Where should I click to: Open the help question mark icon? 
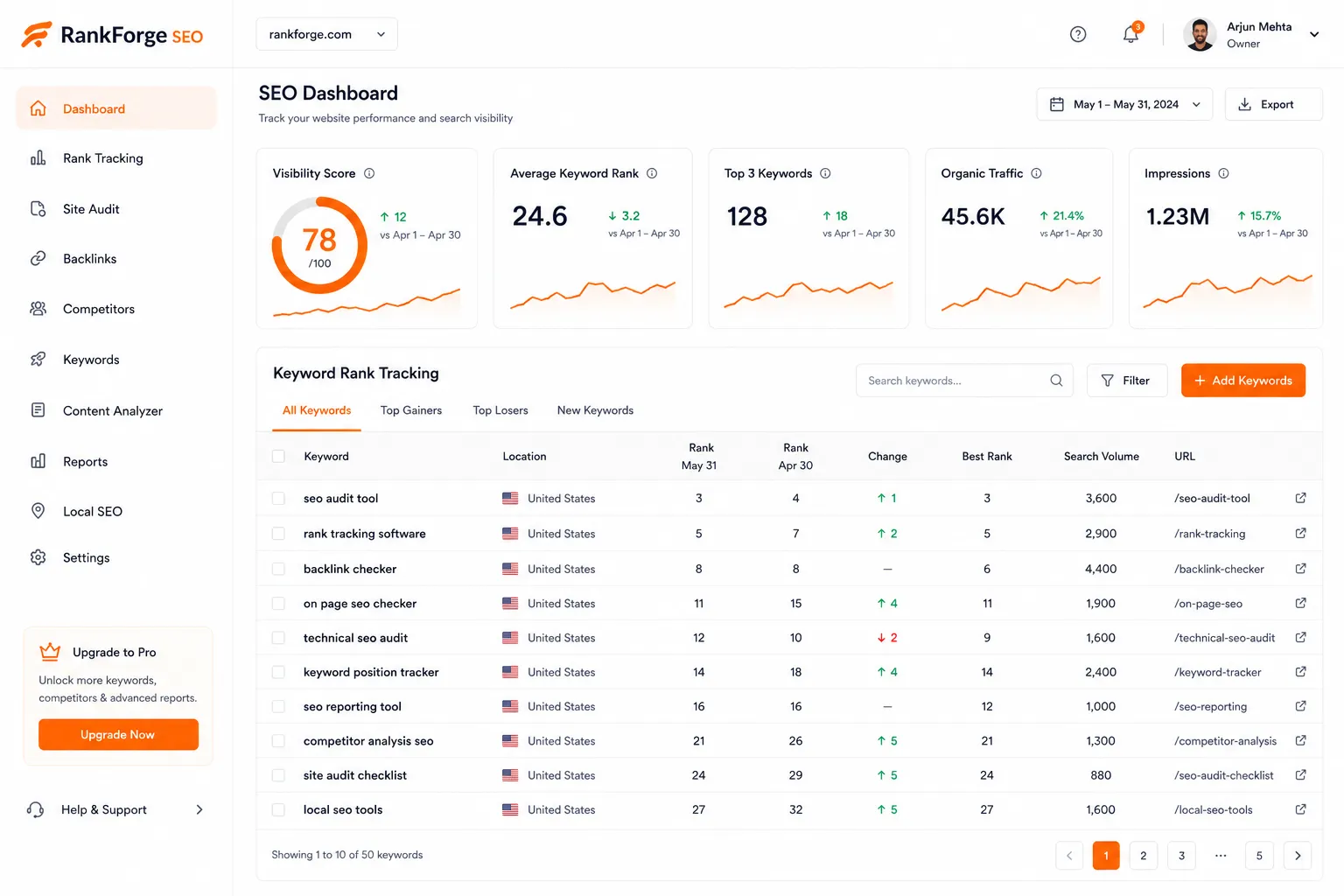click(x=1078, y=34)
